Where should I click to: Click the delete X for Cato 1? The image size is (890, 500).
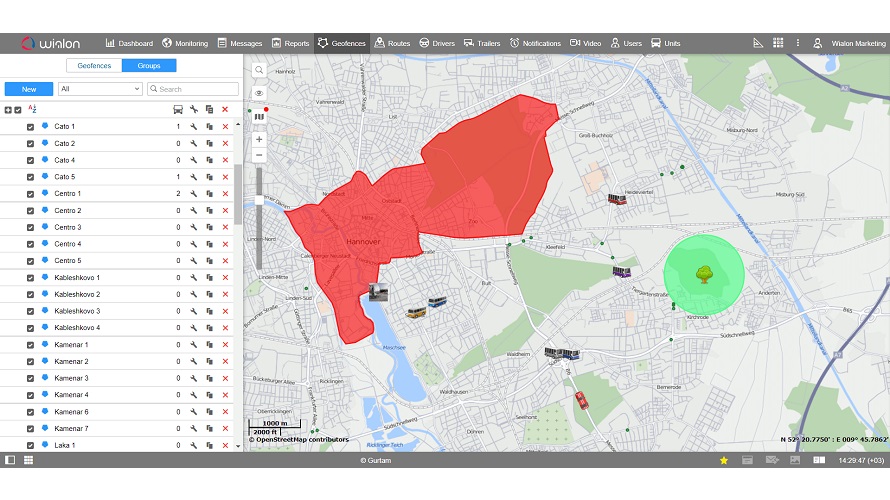point(225,127)
